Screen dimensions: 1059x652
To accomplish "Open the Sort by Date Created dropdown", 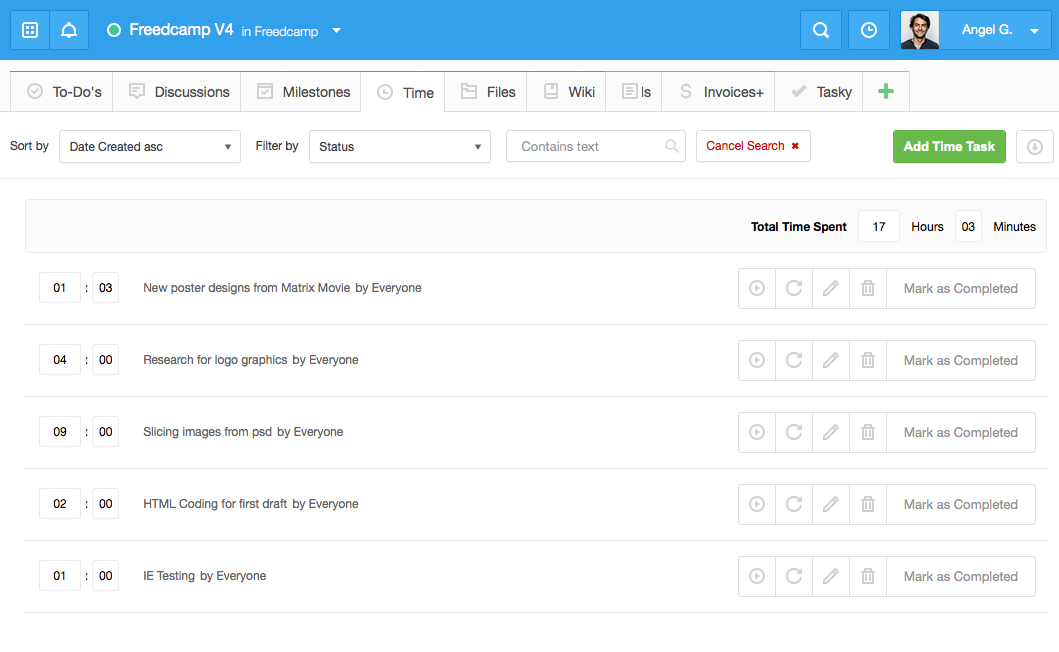I will click(x=150, y=147).
